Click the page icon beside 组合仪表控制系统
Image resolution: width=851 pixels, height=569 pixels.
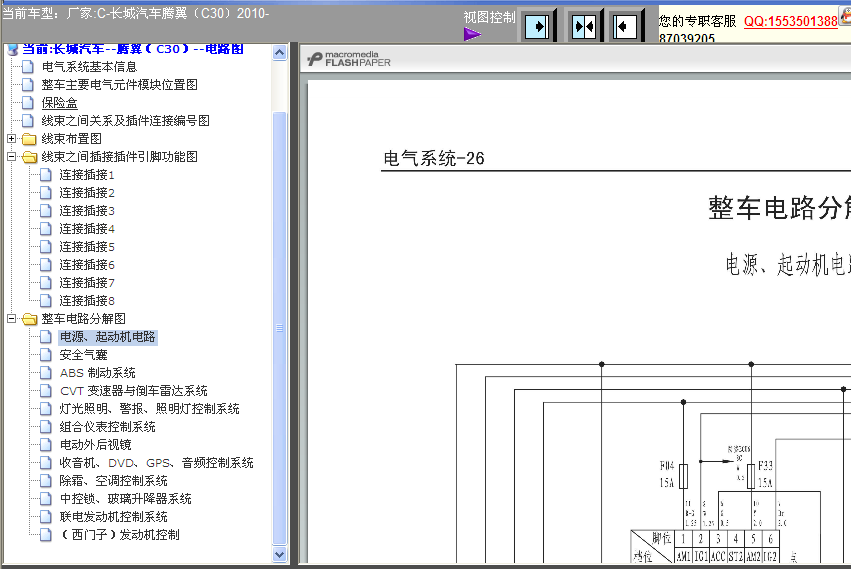tap(46, 427)
